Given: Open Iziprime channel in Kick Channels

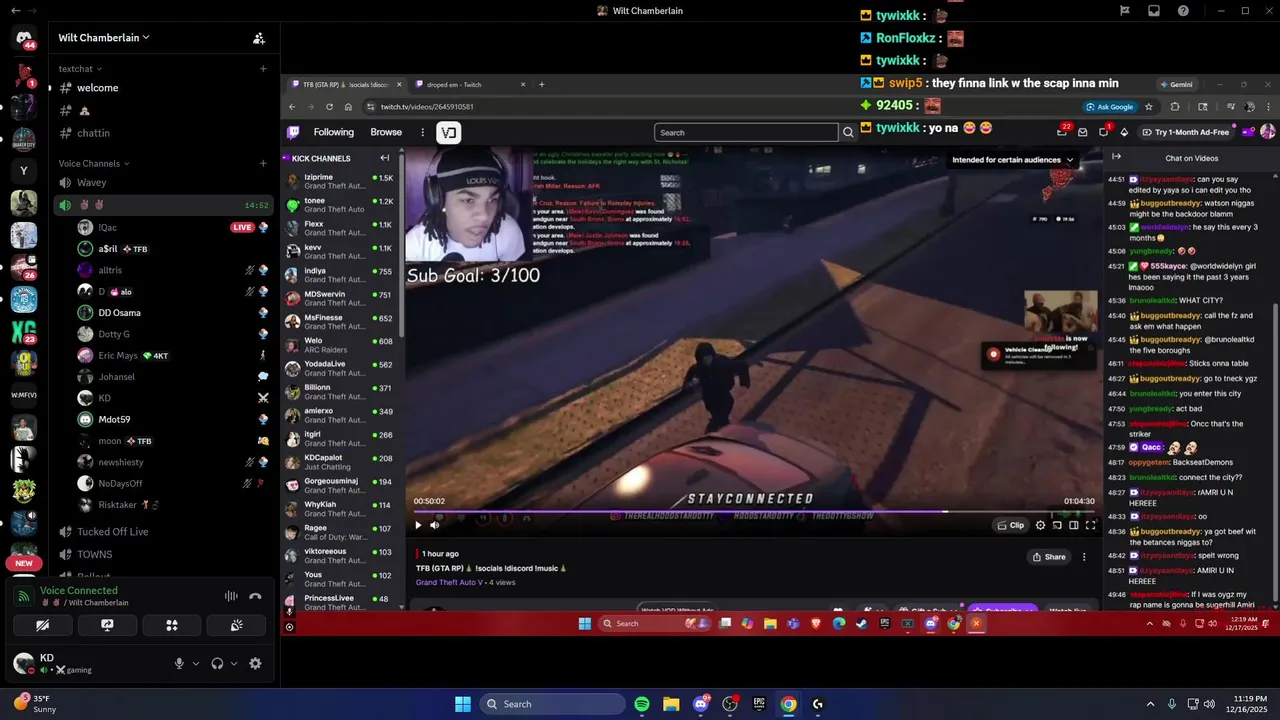Looking at the screenshot, I should [342, 182].
